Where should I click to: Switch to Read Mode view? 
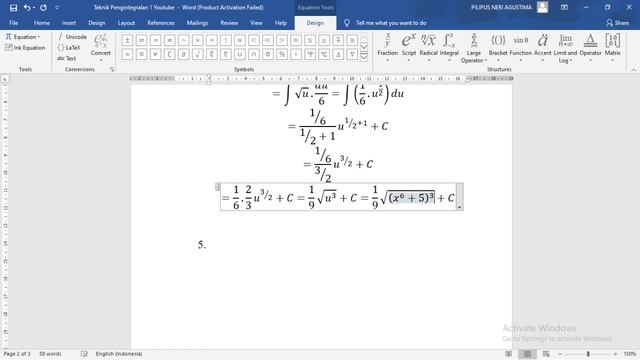pyautogui.click(x=509, y=354)
